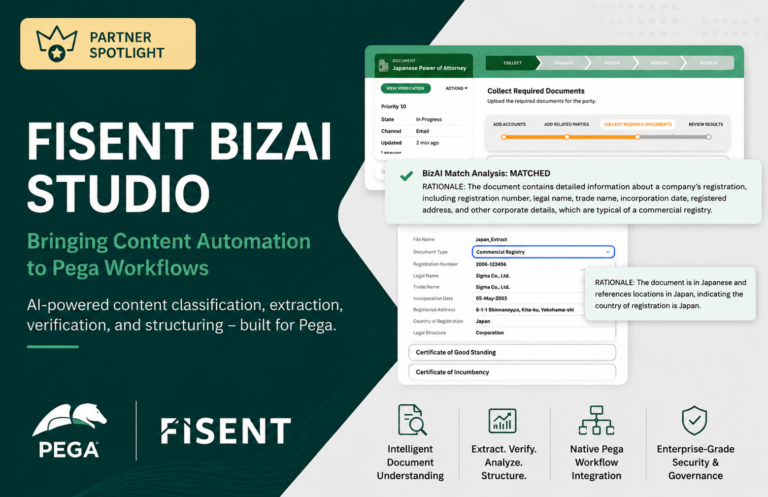Click the Partner Spotlight badge
The width and height of the screenshot is (768, 497).
click(108, 44)
